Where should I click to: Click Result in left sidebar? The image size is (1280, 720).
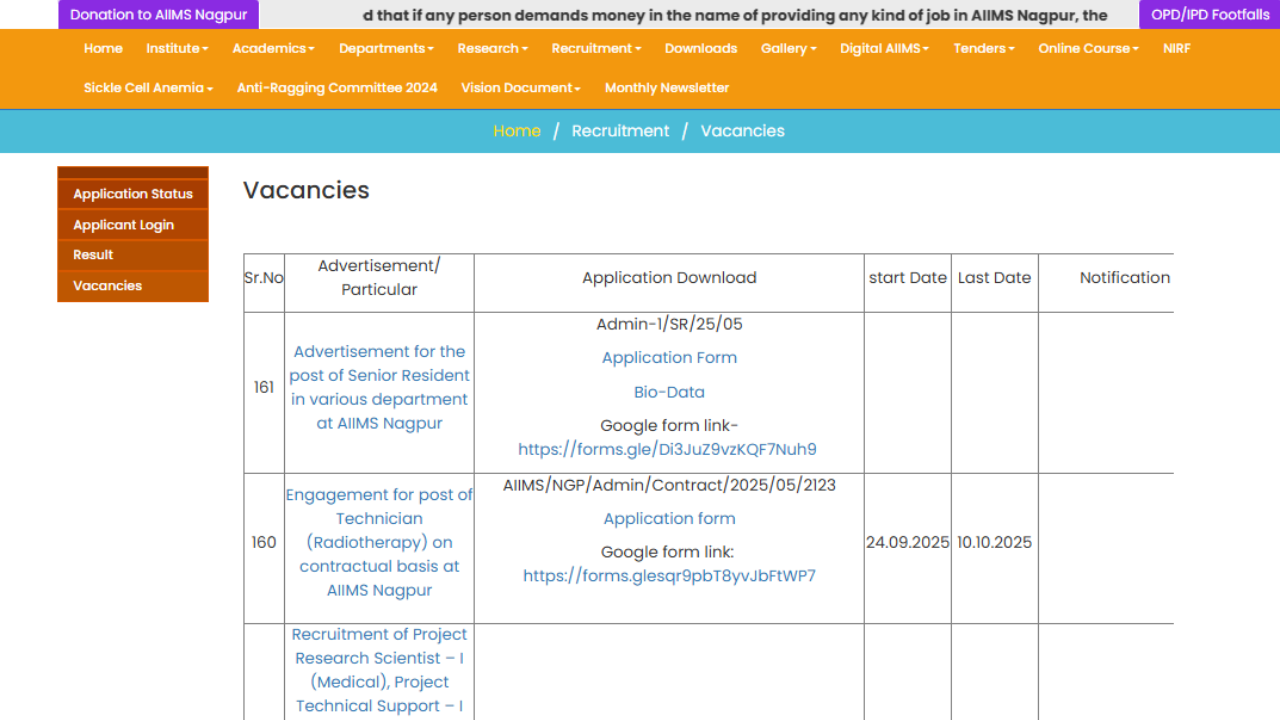(x=93, y=255)
